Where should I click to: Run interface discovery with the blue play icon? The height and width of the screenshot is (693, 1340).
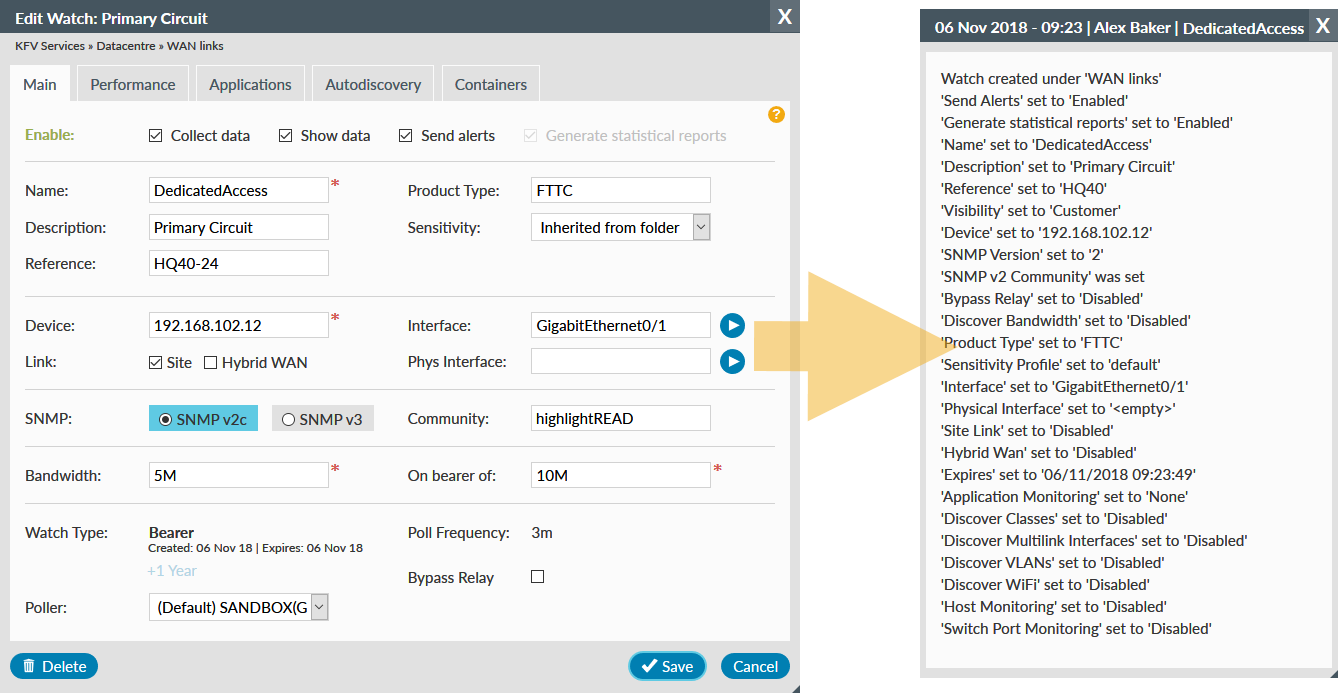pos(732,325)
